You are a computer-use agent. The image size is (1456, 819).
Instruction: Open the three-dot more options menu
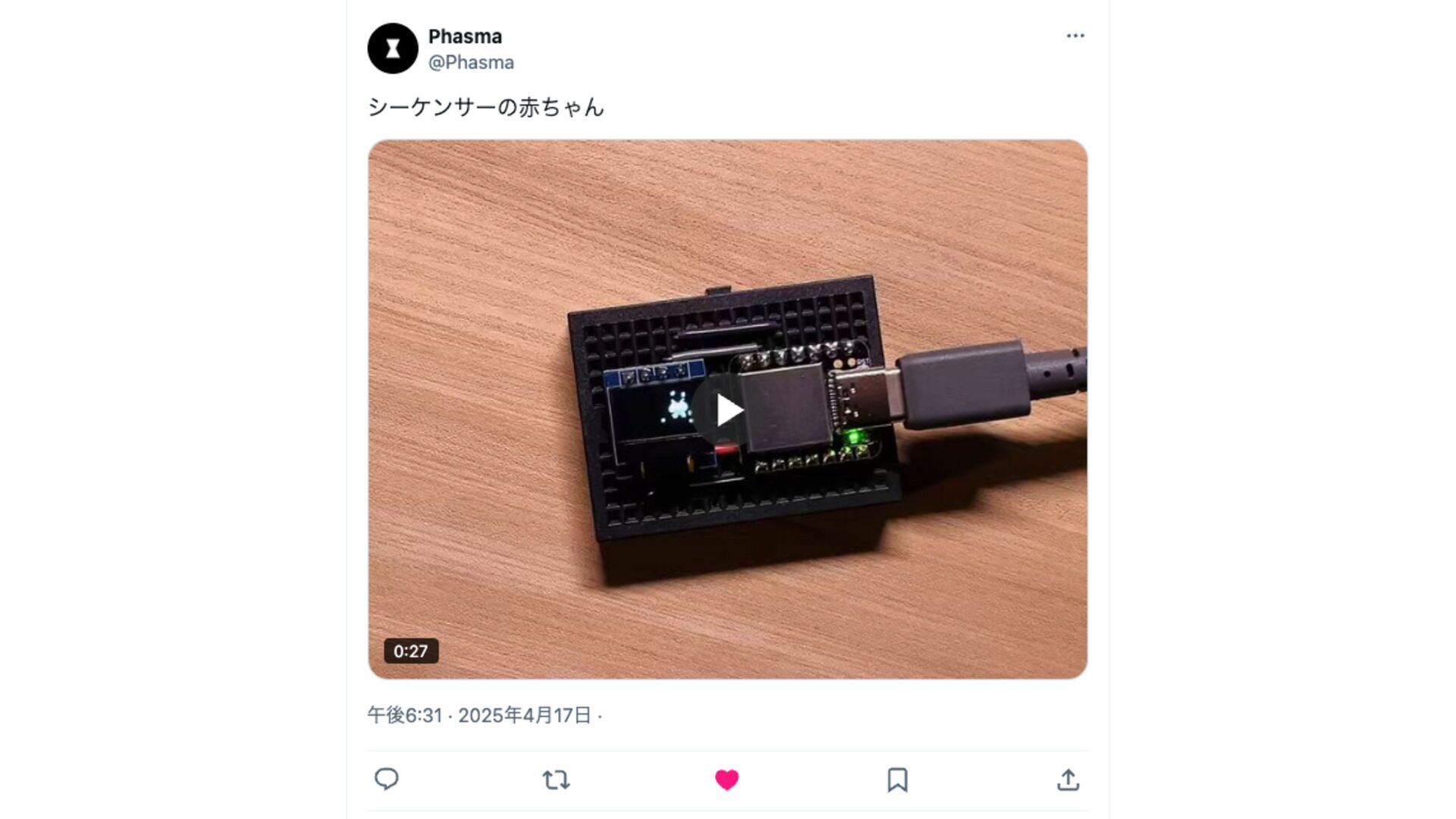(1075, 36)
